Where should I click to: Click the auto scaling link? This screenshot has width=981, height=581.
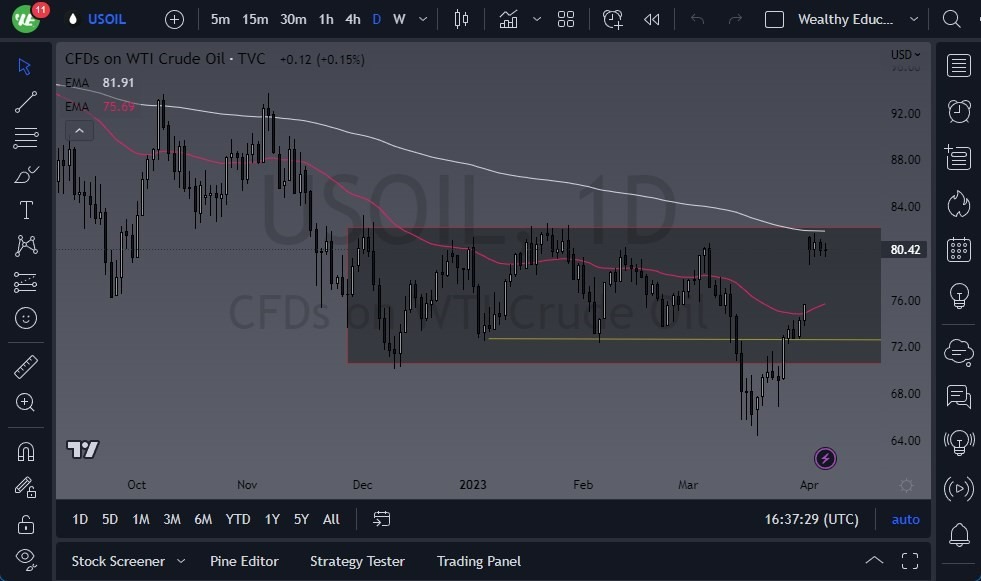coord(905,519)
